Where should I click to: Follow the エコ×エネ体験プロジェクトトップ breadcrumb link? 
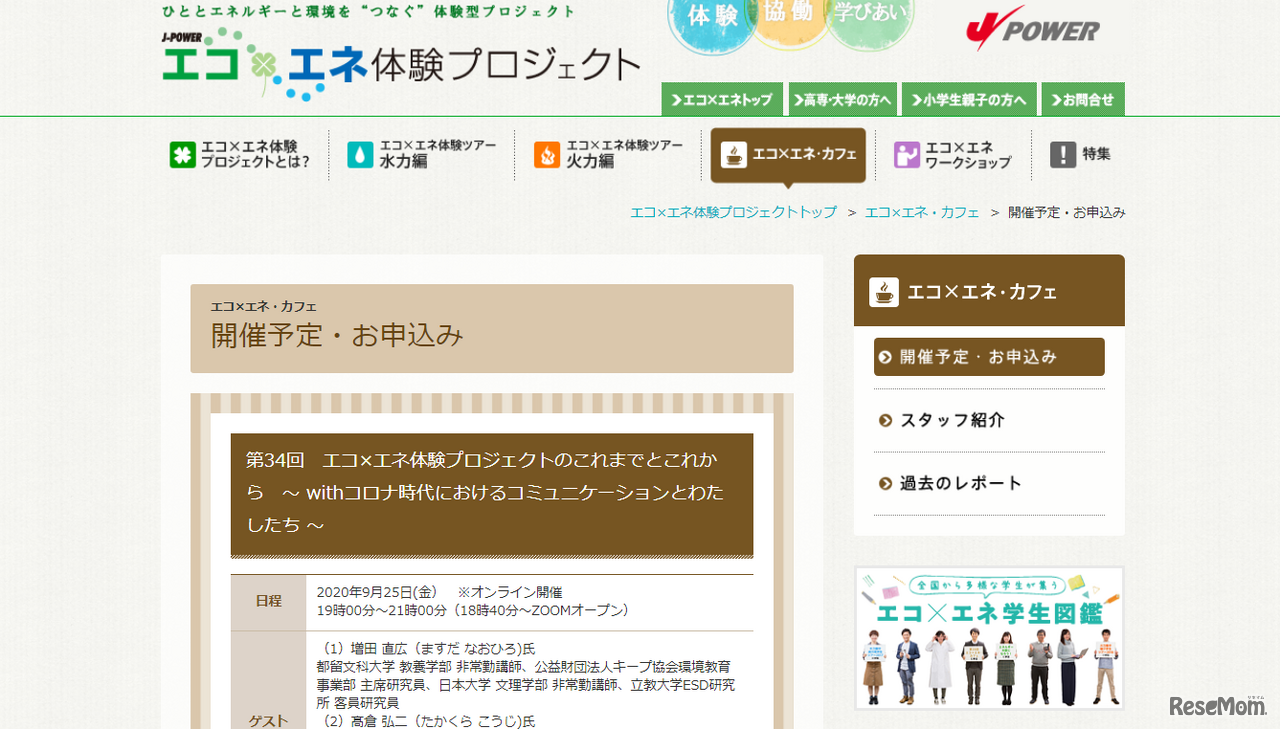pyautogui.click(x=733, y=212)
